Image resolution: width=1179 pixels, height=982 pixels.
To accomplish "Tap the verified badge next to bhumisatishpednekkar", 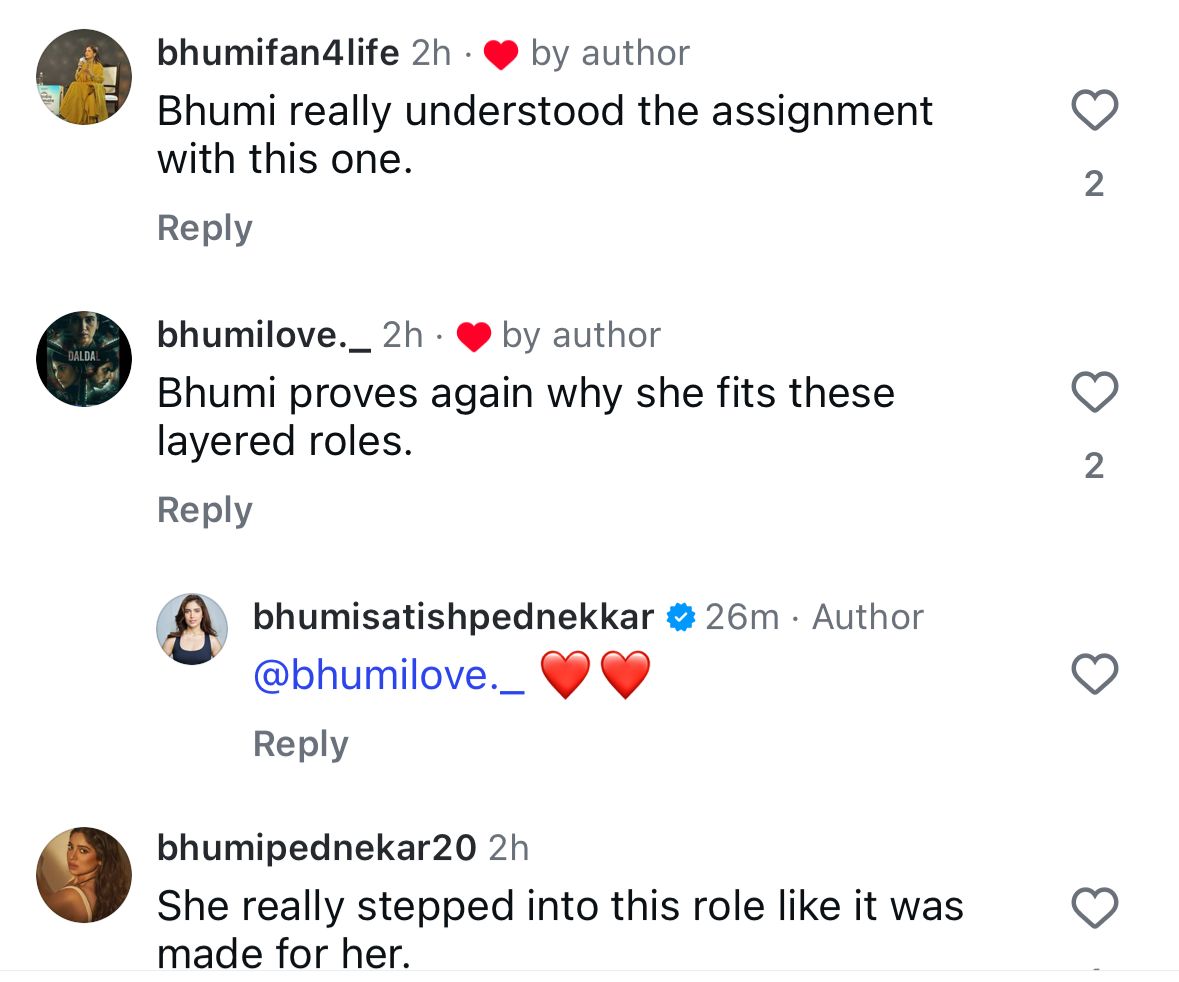I will tap(681, 618).
